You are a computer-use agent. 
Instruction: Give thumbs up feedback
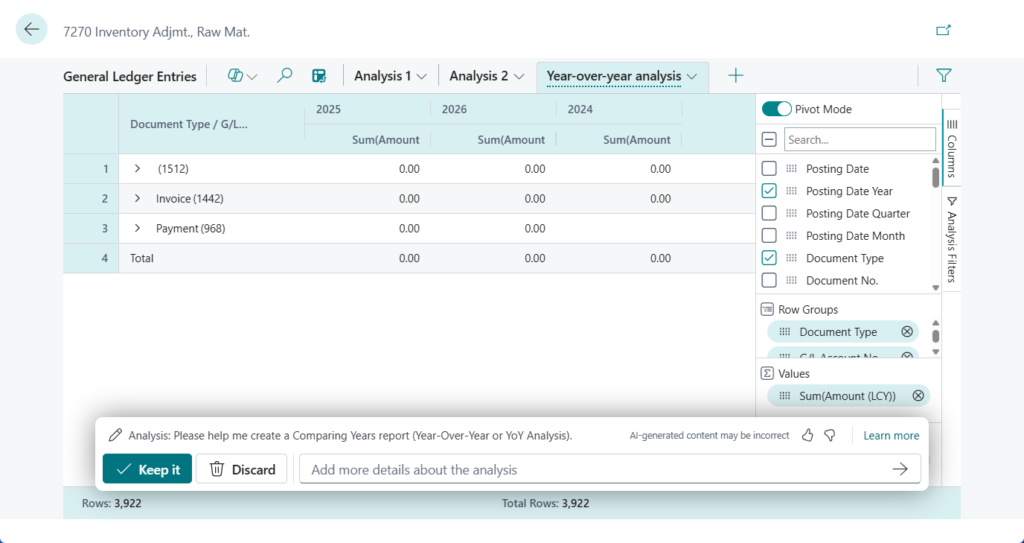pos(808,436)
